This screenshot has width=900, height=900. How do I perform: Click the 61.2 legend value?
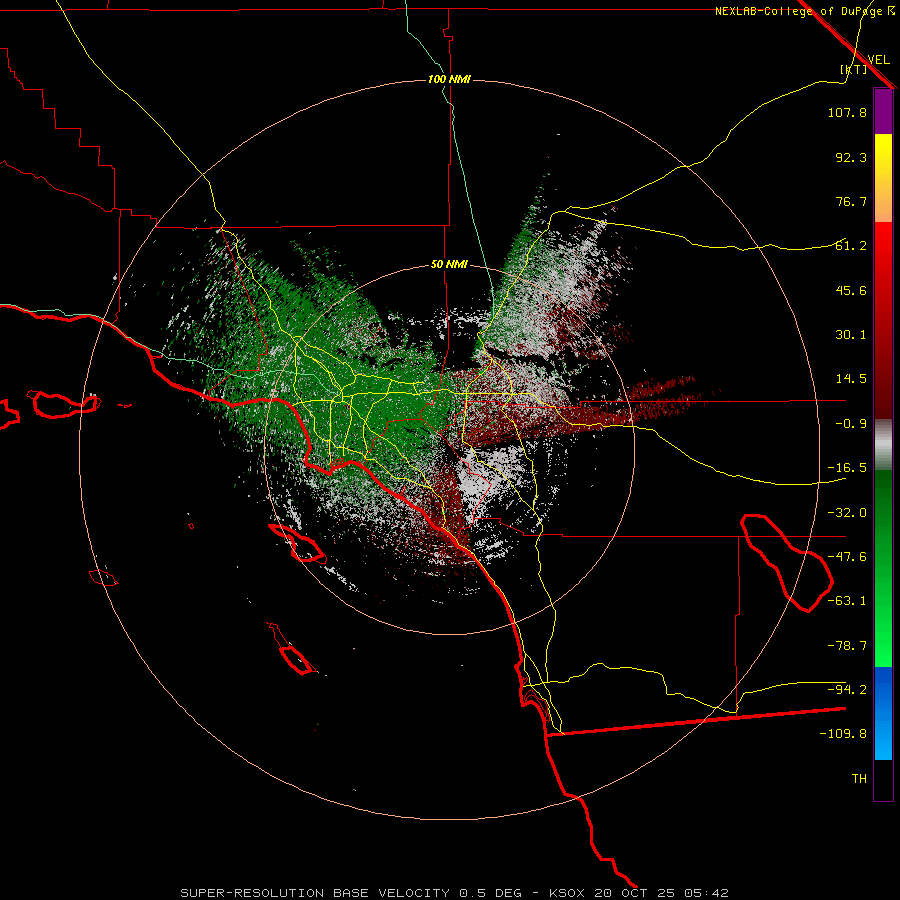pyautogui.click(x=851, y=246)
